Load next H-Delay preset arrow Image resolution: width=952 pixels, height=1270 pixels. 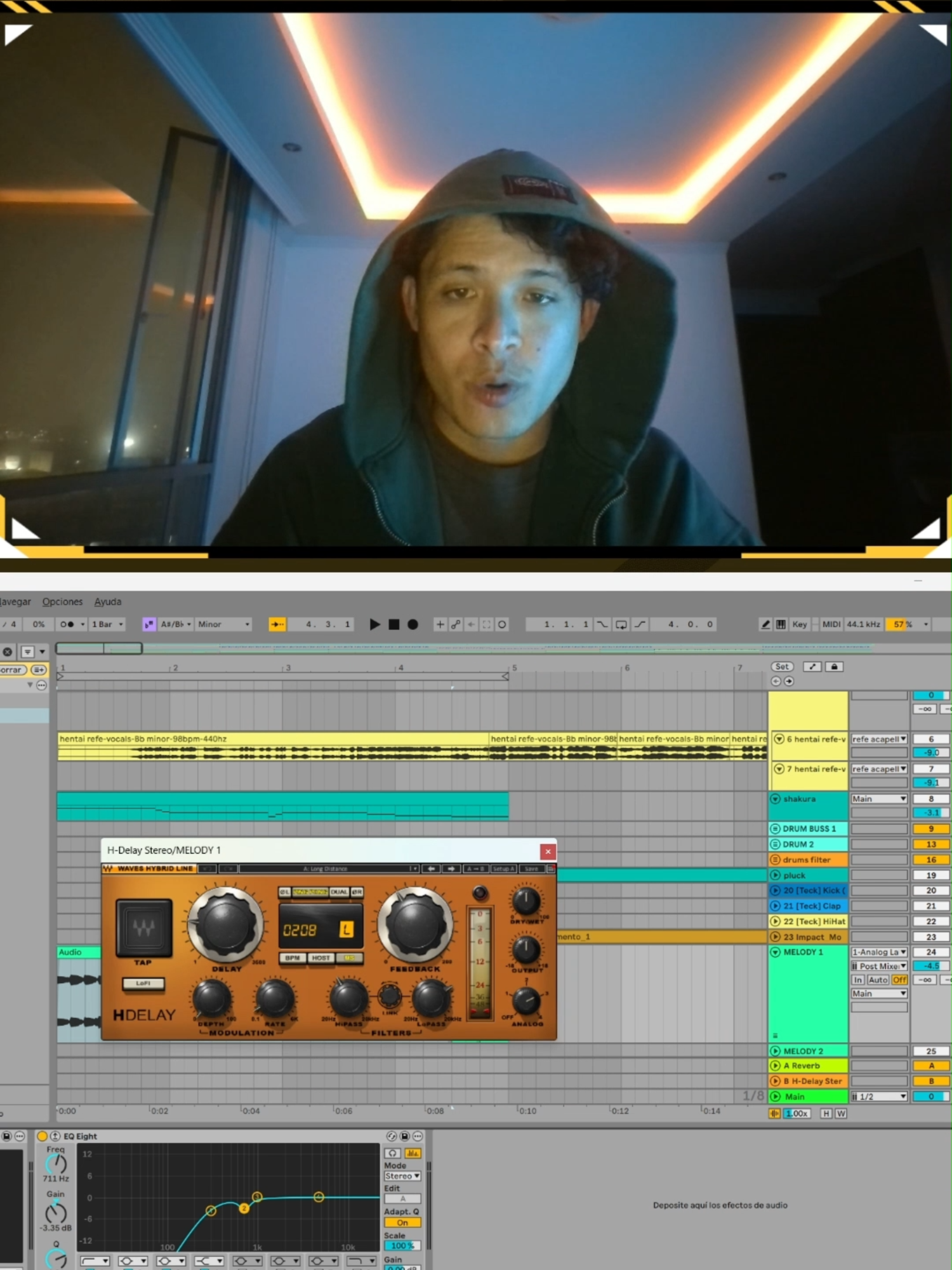[x=451, y=869]
